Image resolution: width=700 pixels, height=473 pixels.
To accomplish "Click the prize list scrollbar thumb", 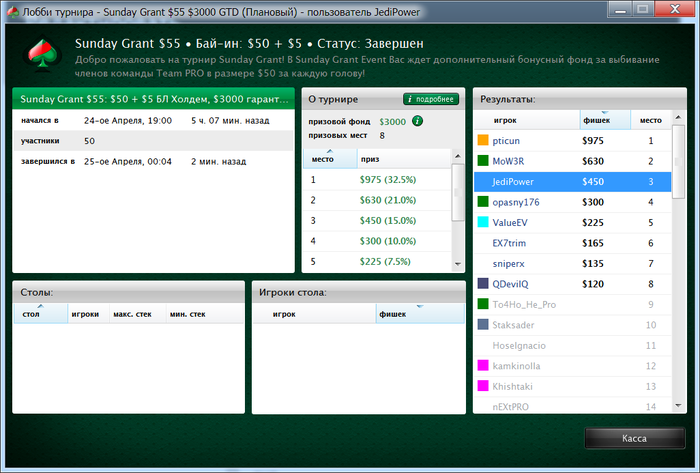I will (458, 192).
